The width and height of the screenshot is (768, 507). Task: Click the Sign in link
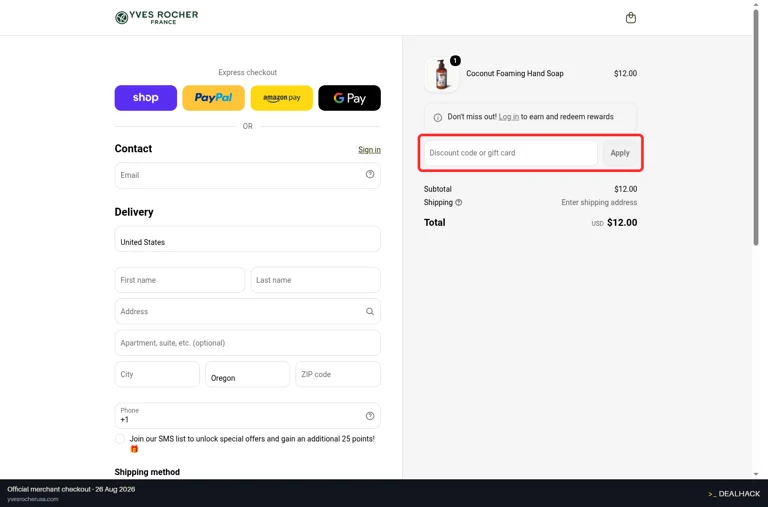(x=369, y=150)
